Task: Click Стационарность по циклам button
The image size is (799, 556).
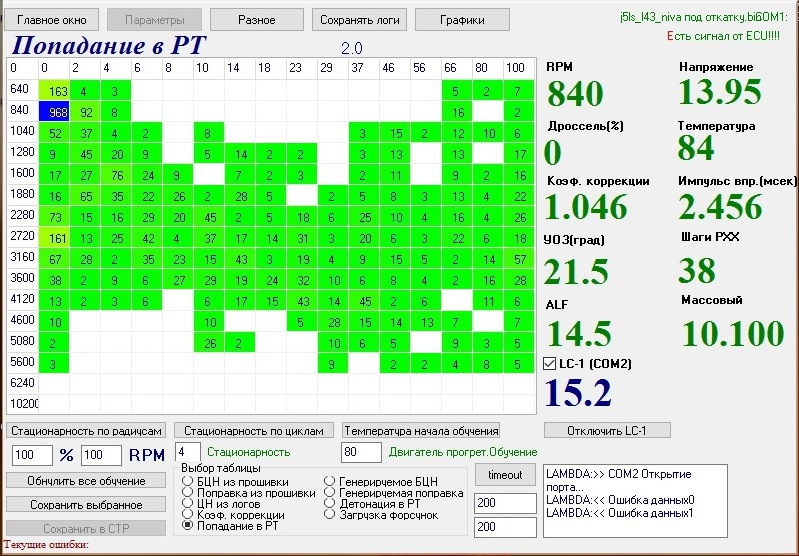Action: pos(254,431)
